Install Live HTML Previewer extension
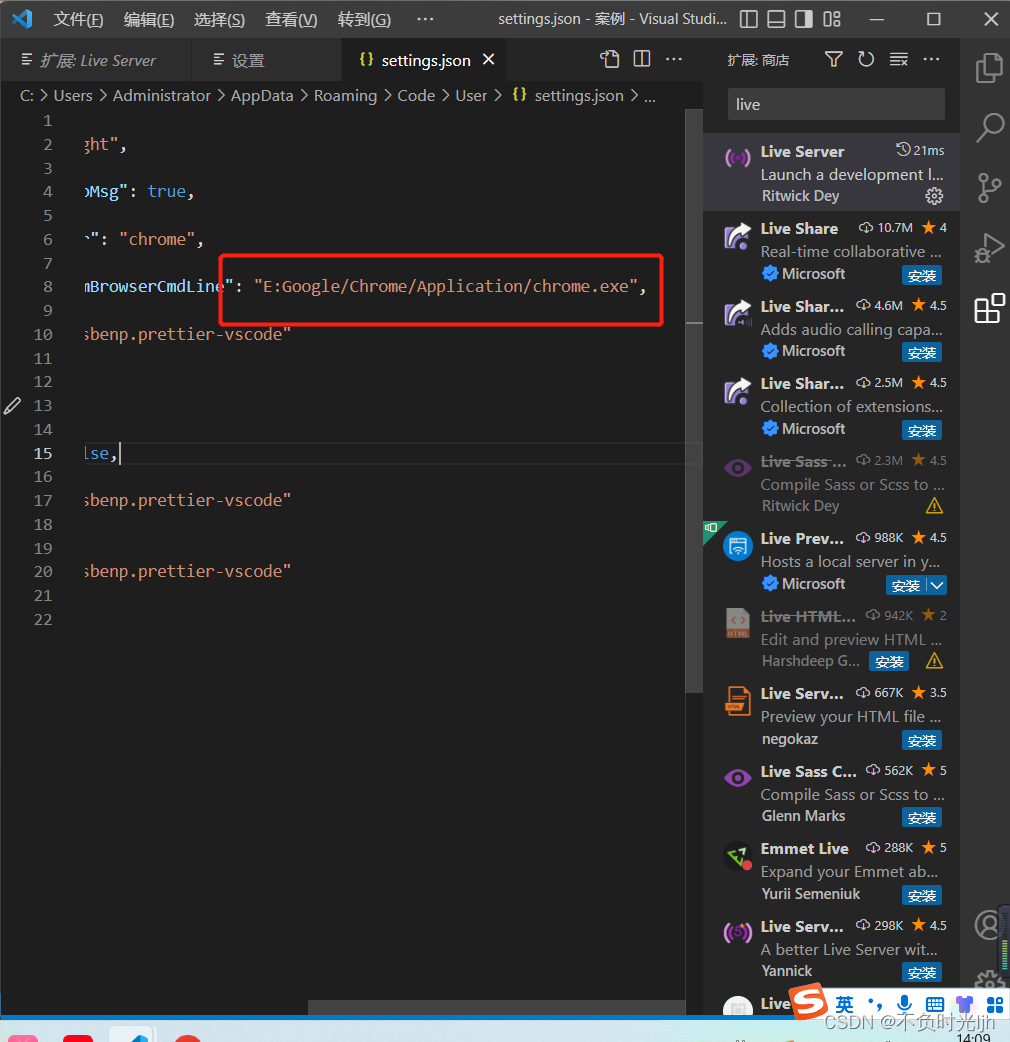The width and height of the screenshot is (1010, 1042). click(889, 662)
